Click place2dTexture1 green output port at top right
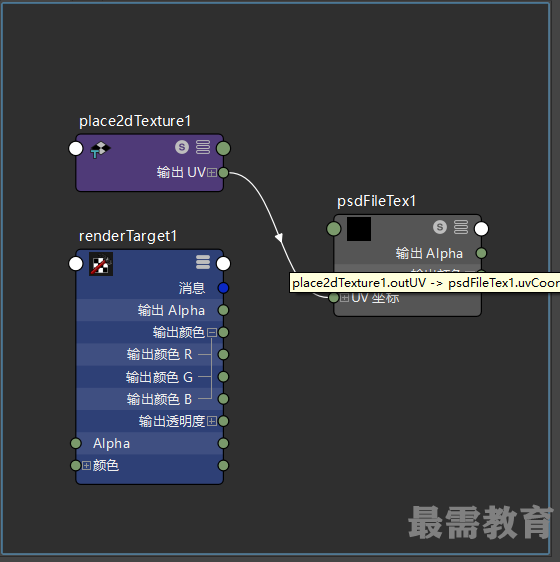This screenshot has height=562, width=560. [x=223, y=148]
